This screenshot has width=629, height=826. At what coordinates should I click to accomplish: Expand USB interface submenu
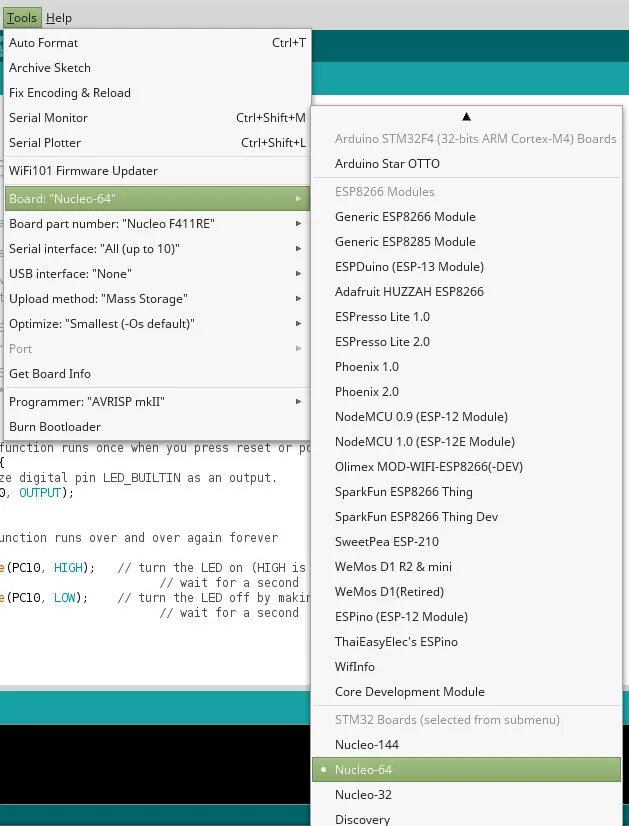pyautogui.click(x=157, y=274)
